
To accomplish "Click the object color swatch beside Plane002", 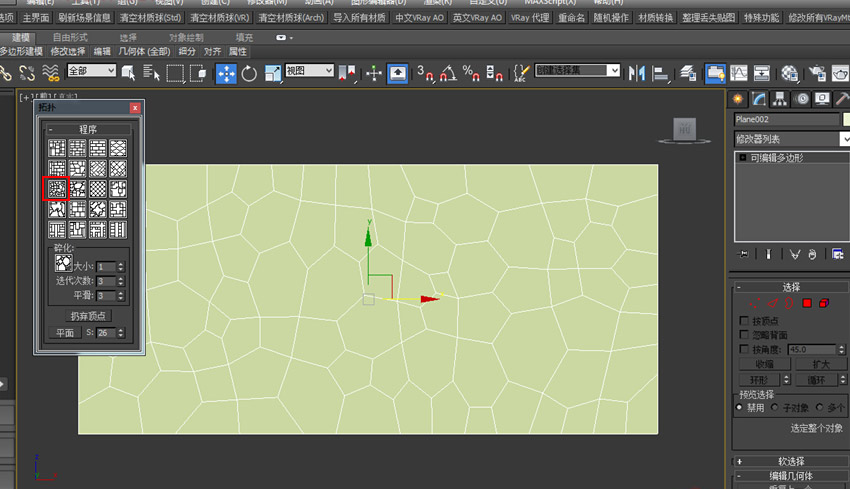I will 847,119.
